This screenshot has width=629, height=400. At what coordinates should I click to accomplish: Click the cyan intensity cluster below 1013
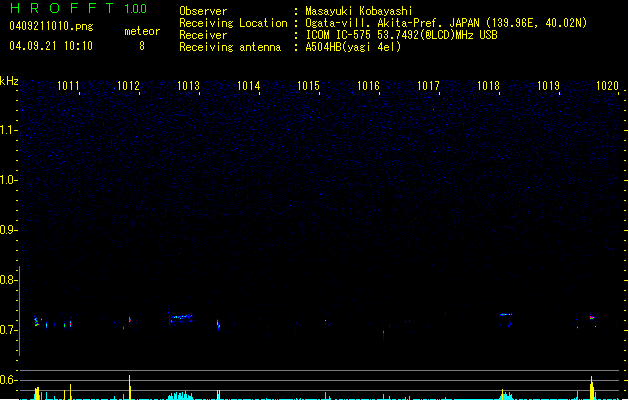point(179,396)
